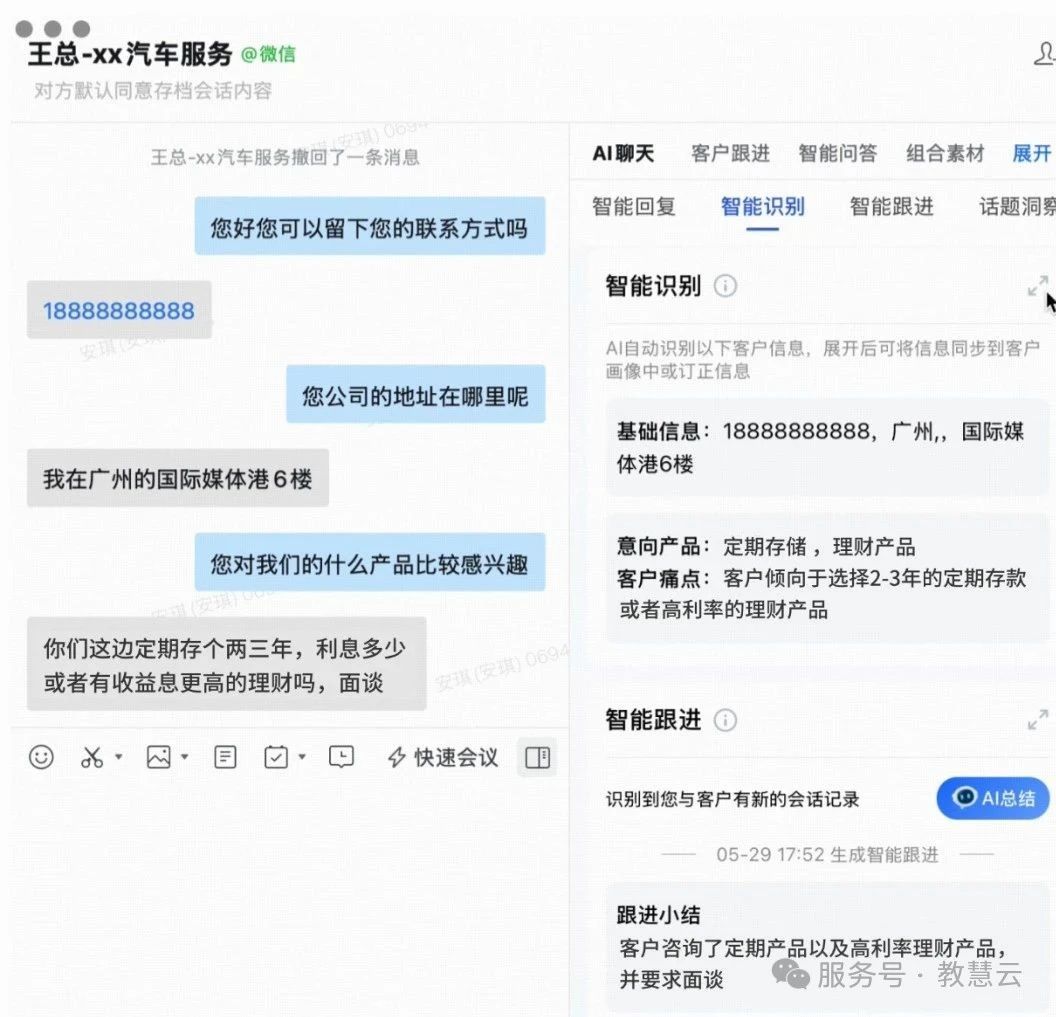Open the emoji picker

pos(41,758)
